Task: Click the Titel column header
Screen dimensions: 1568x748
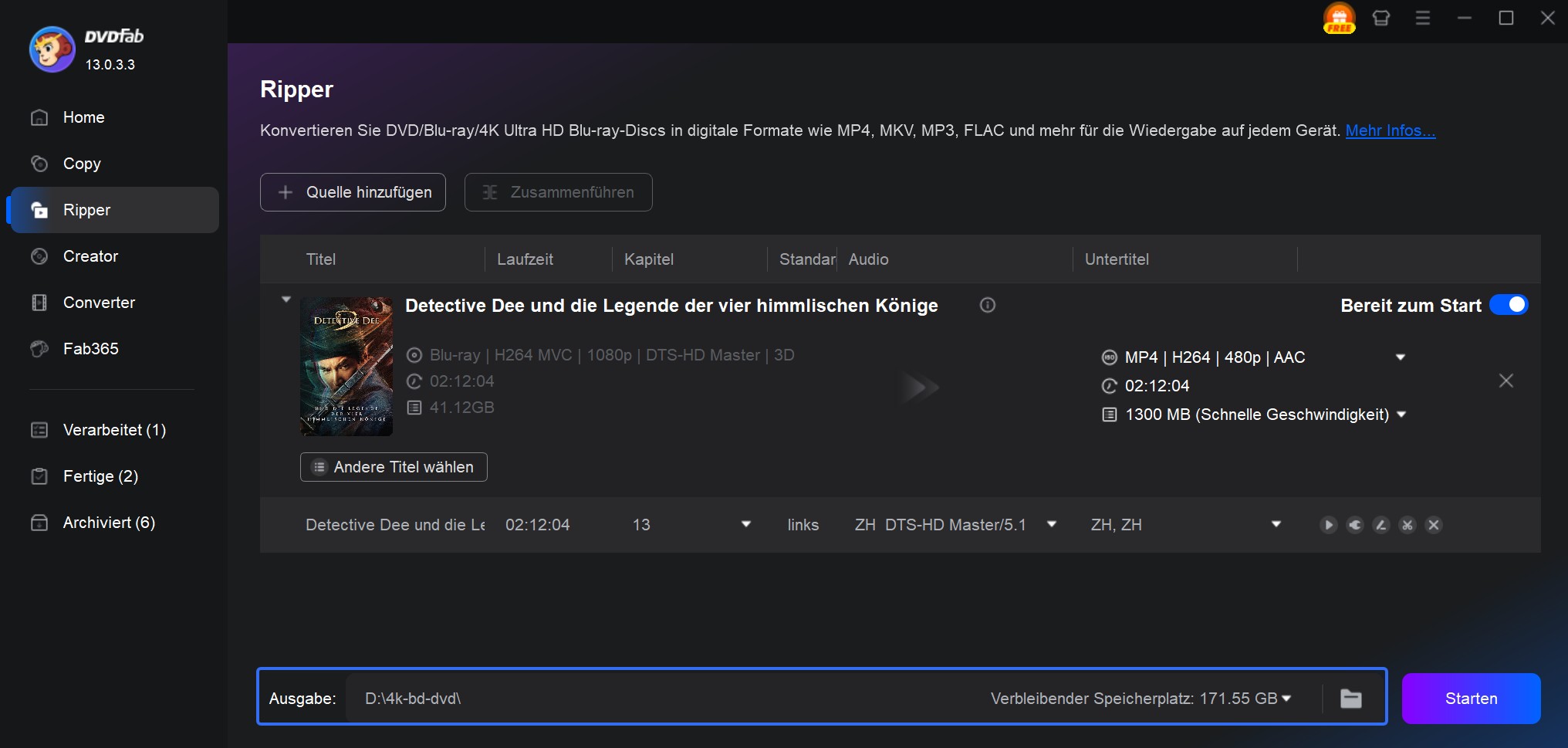Action: [321, 259]
